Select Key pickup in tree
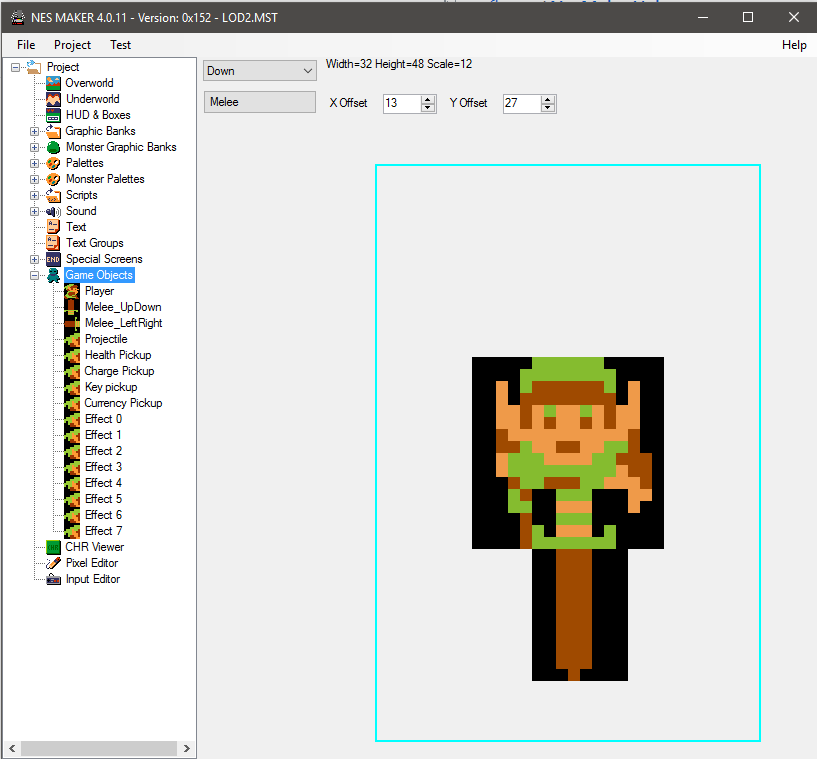The image size is (817, 759). tap(111, 387)
